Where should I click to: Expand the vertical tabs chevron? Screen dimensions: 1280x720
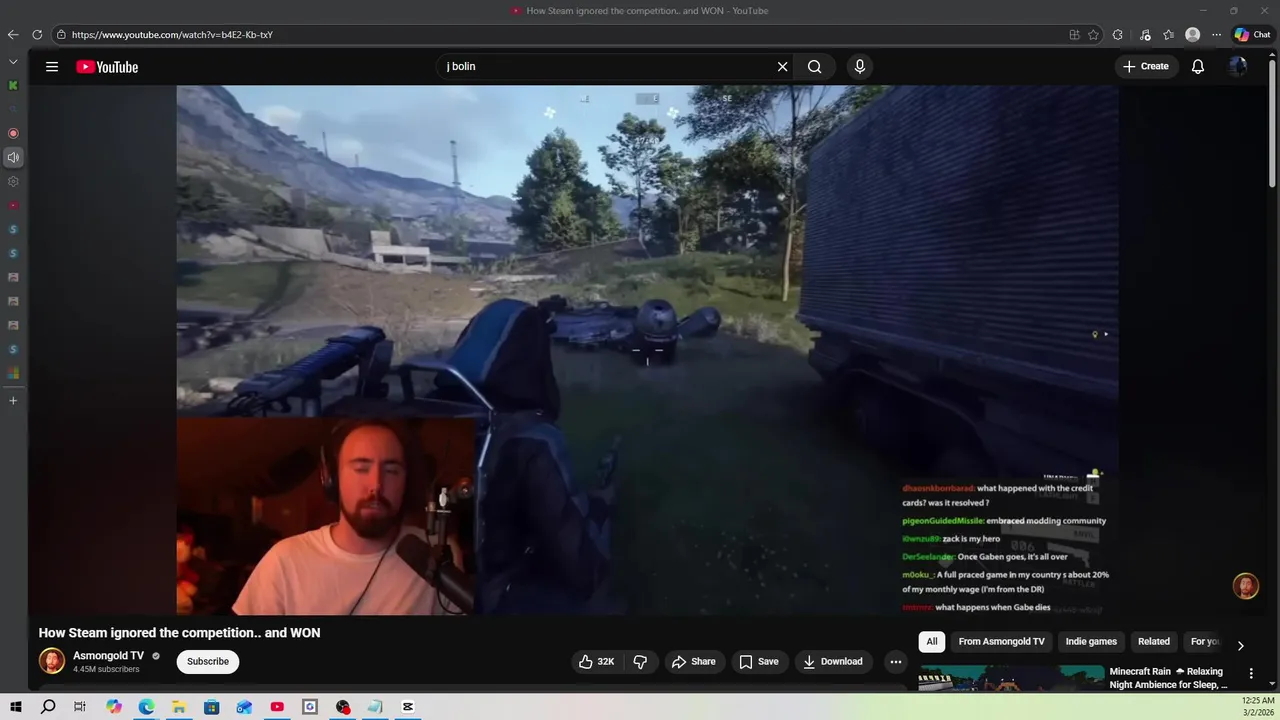[13, 61]
